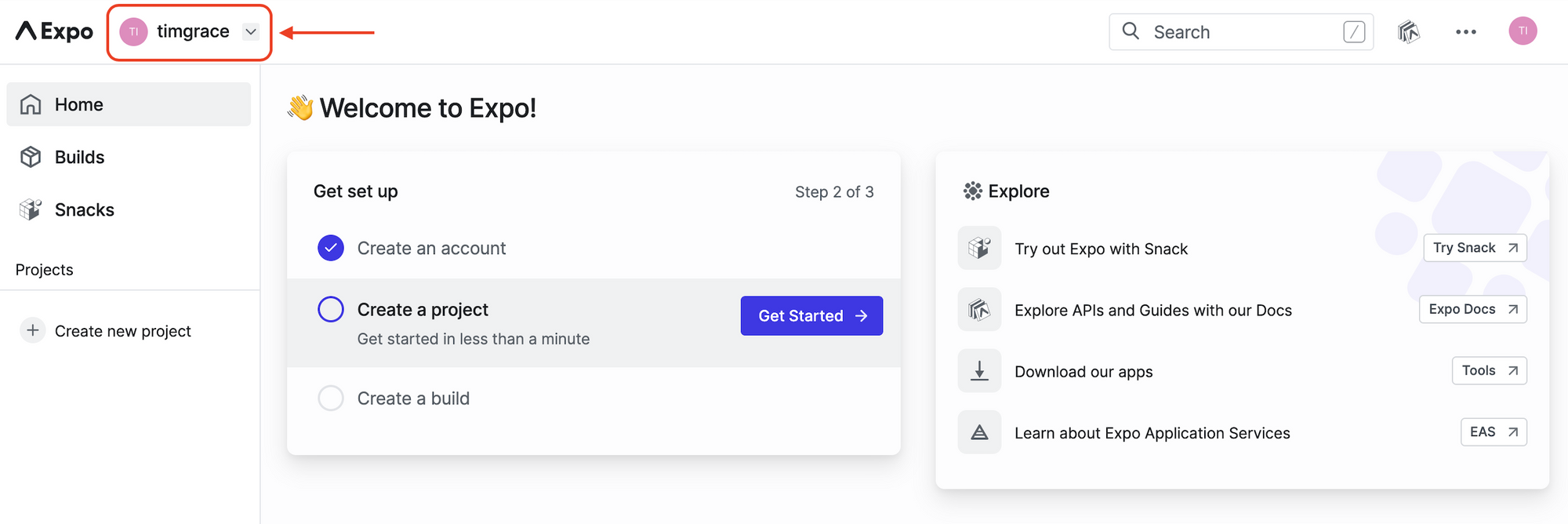Click Try out Expo with Snack text
This screenshot has width=1568, height=524.
pyautogui.click(x=1102, y=249)
